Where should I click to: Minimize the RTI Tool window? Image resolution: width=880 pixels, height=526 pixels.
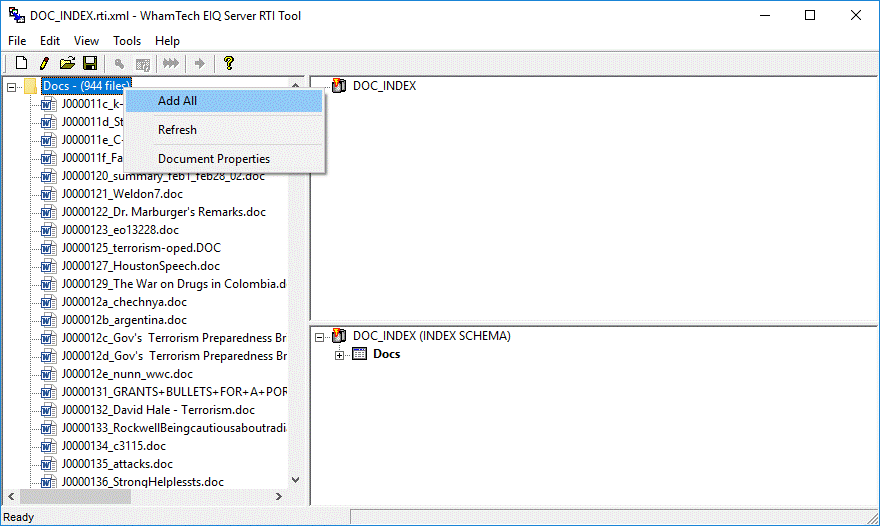click(x=764, y=15)
